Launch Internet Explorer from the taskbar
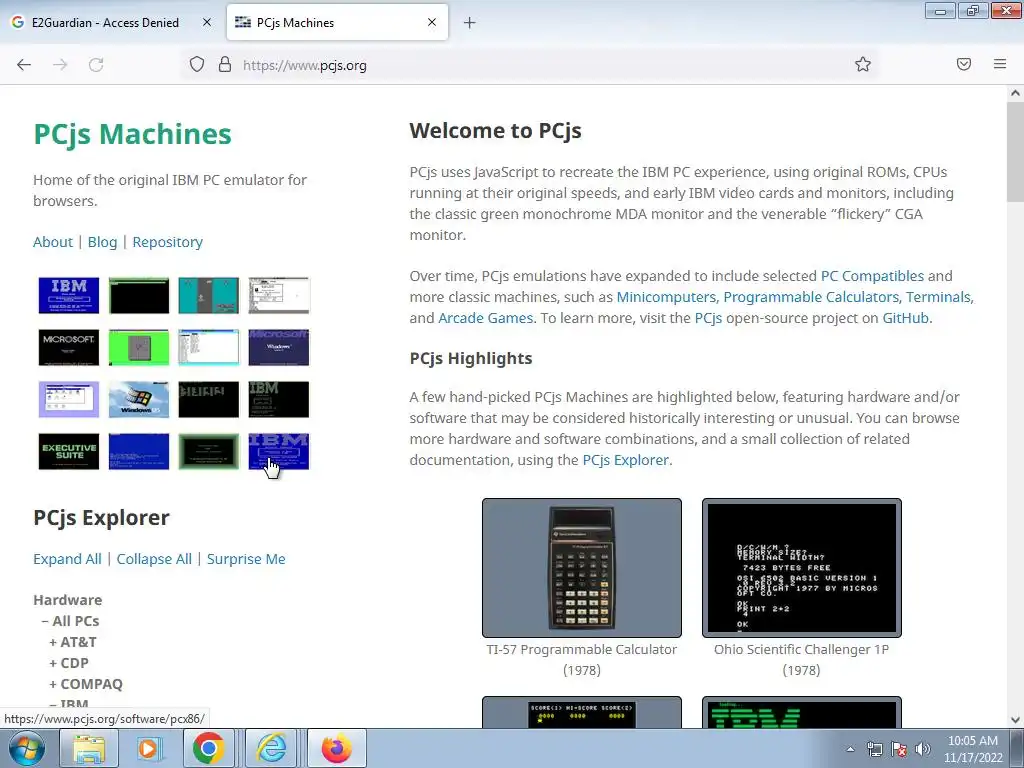Screen dimensions: 1024x768 pos(270,748)
